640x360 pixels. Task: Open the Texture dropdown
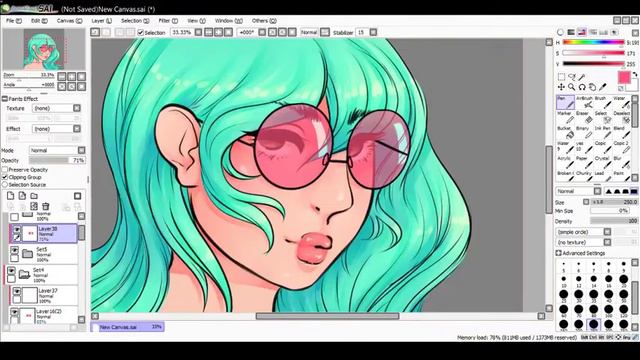56,108
